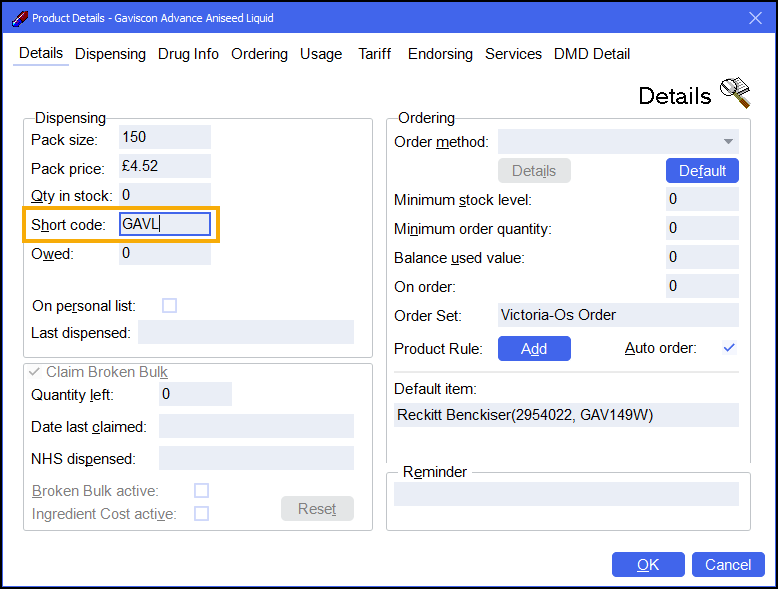
Task: Tick the On personal list checkbox
Action: [169, 306]
